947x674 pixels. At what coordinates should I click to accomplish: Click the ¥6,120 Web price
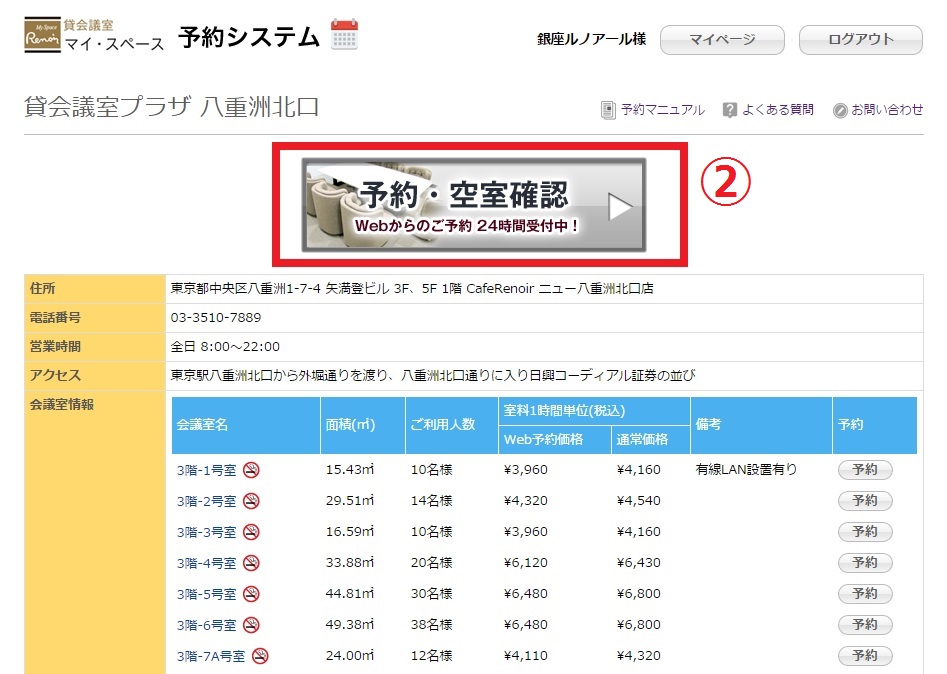click(x=525, y=562)
